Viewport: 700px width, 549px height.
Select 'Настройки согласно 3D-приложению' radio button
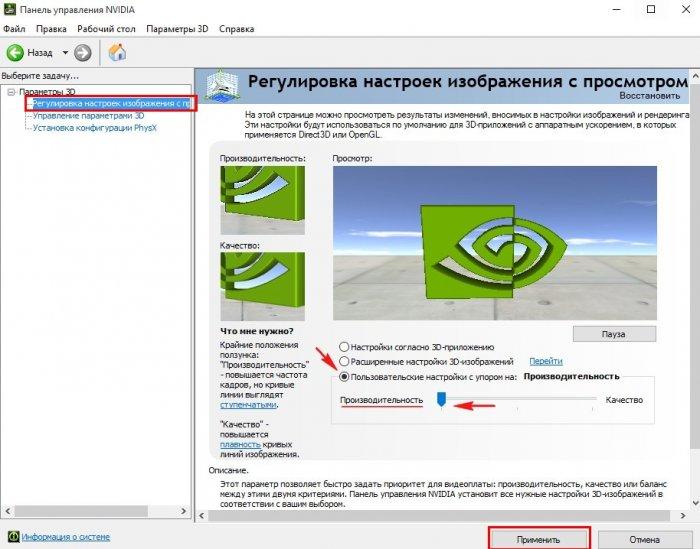point(344,347)
